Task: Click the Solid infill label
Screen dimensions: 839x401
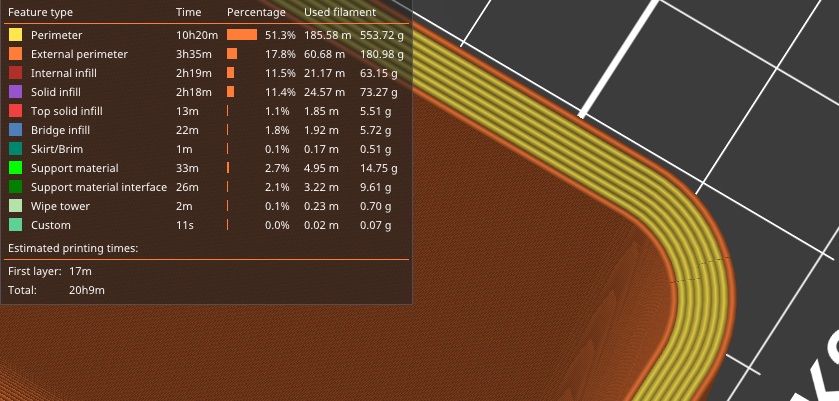Action: (x=56, y=92)
